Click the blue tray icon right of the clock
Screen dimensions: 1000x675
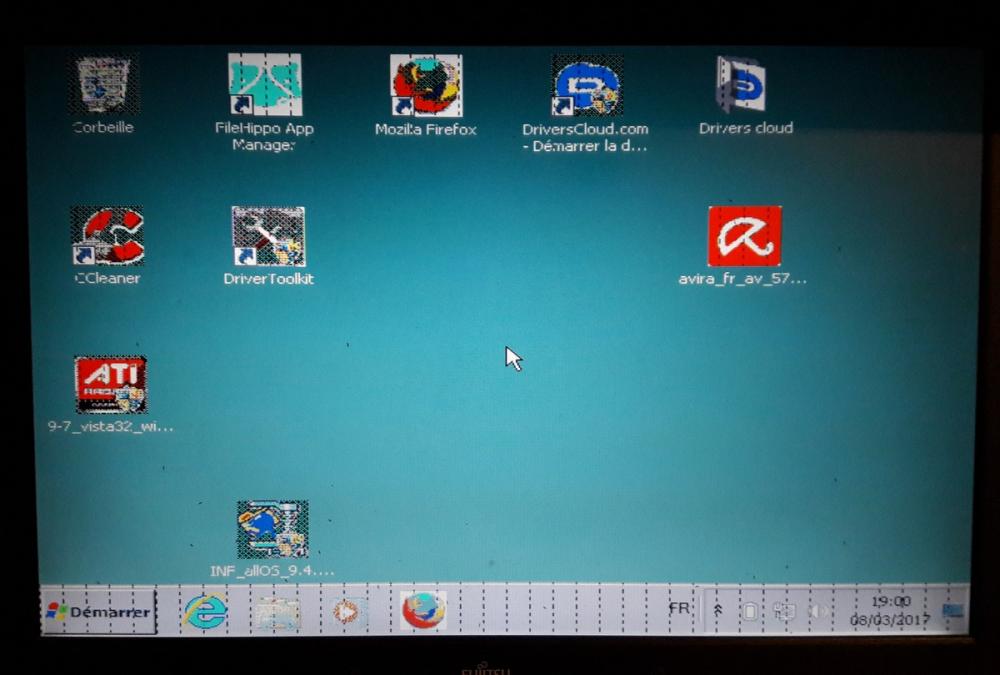[x=952, y=611]
